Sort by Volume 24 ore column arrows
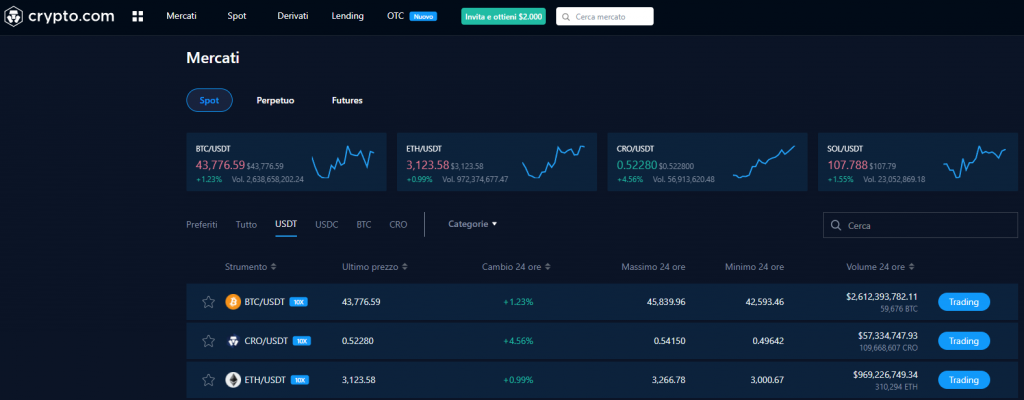 (911, 267)
